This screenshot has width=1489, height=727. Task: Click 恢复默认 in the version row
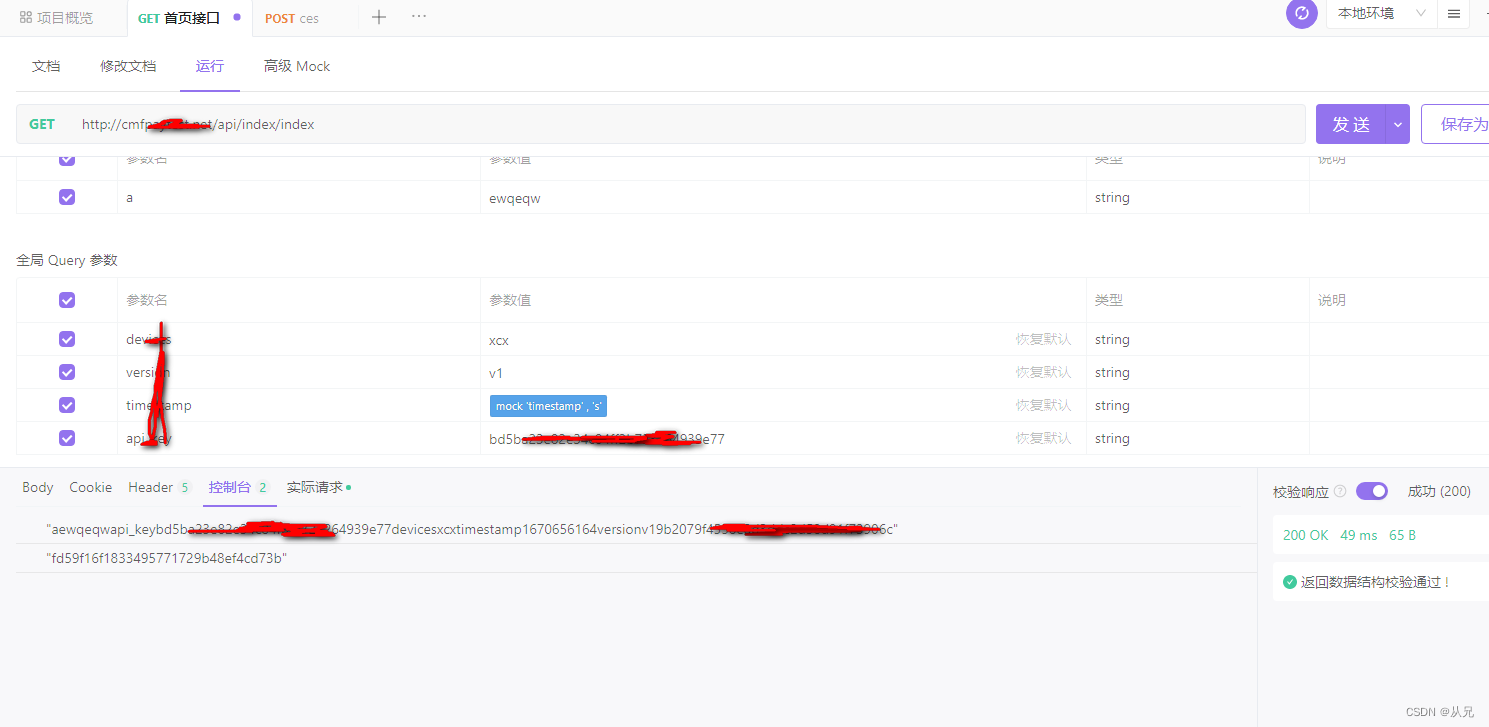[x=1043, y=372]
